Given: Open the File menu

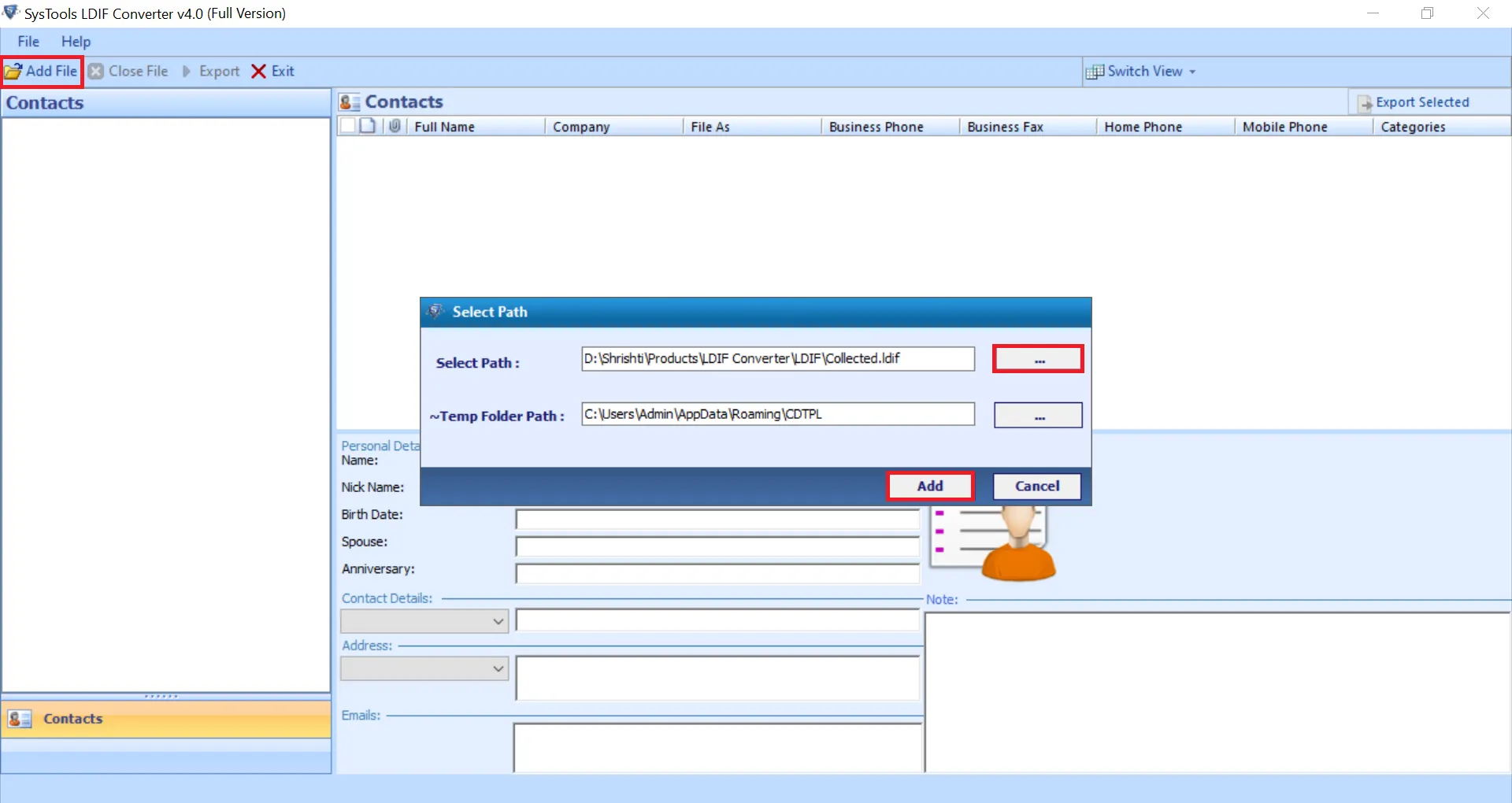Looking at the screenshot, I should click(x=28, y=42).
